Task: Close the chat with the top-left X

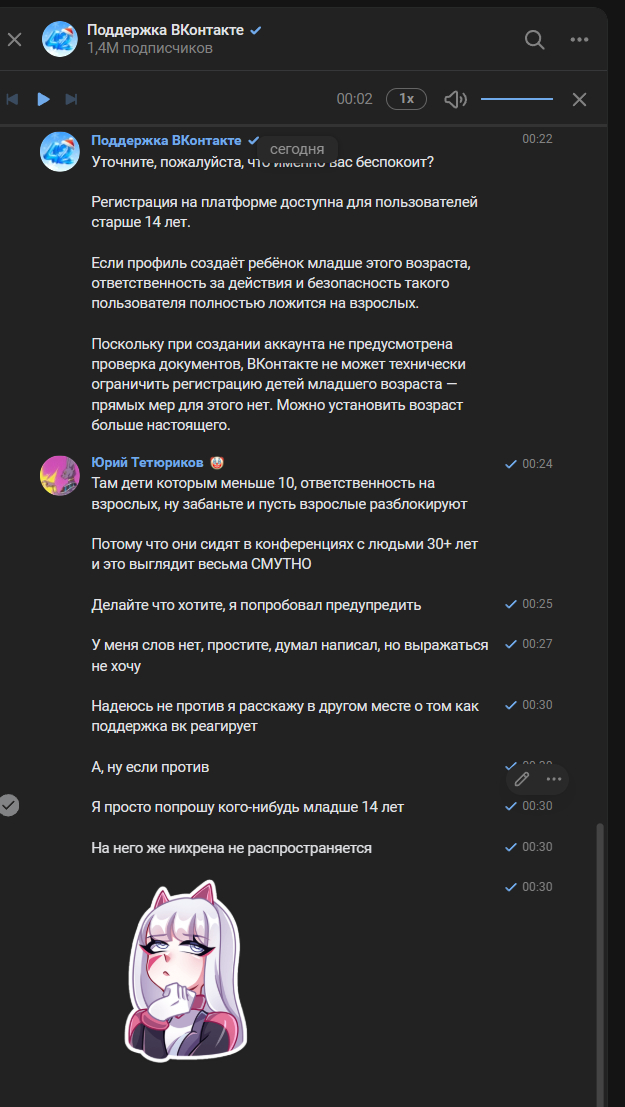Action: tap(14, 39)
